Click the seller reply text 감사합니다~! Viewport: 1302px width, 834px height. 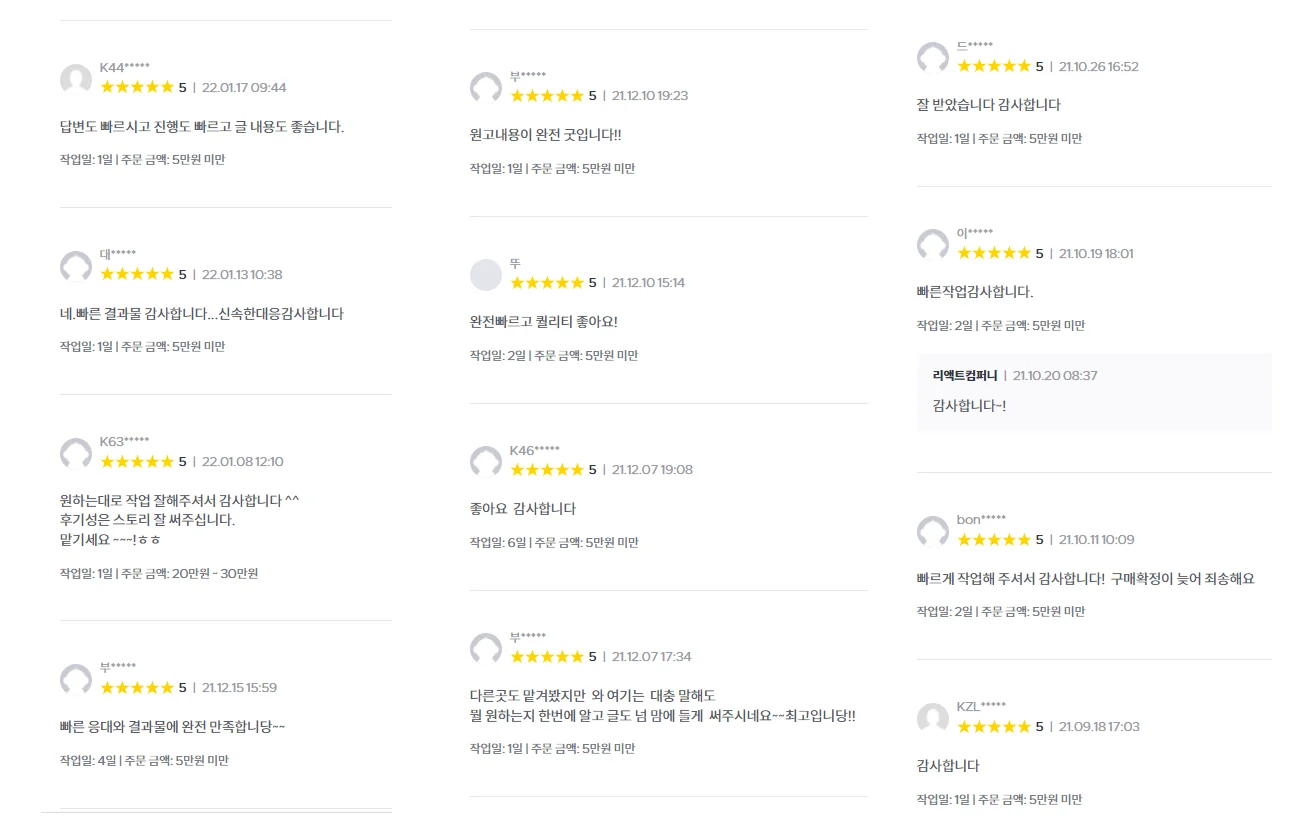(969, 406)
